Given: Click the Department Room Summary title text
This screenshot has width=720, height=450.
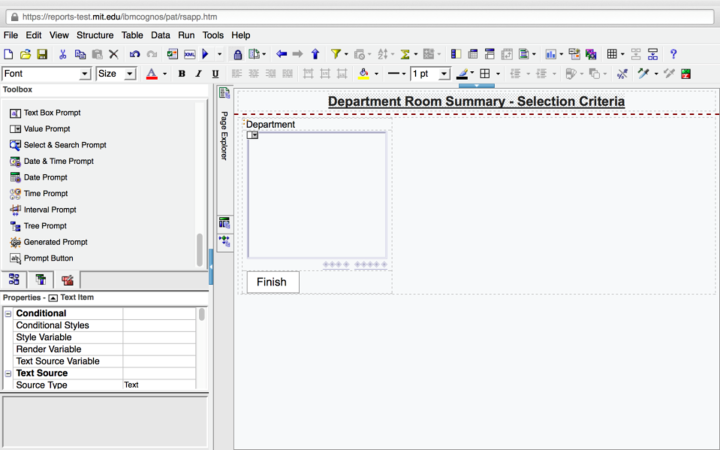Looking at the screenshot, I should point(476,102).
